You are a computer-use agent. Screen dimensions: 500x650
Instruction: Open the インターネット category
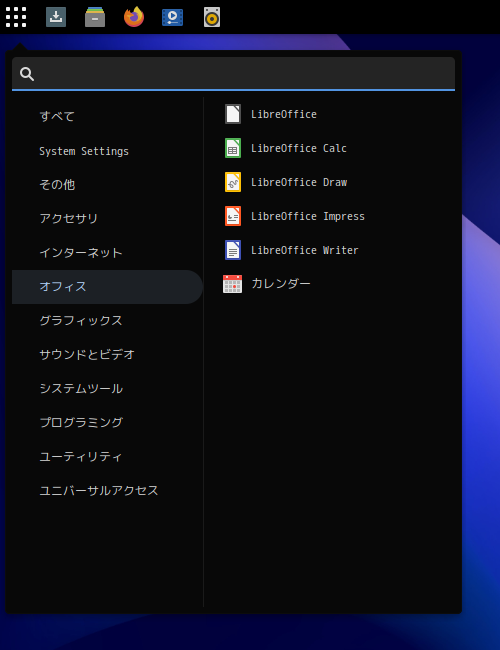[107, 253]
